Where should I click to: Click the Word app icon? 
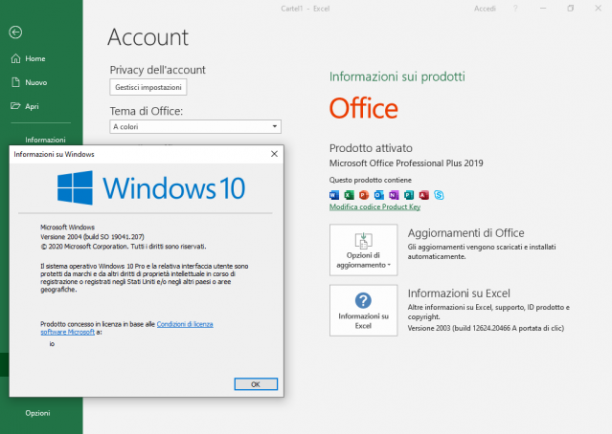pyautogui.click(x=334, y=195)
